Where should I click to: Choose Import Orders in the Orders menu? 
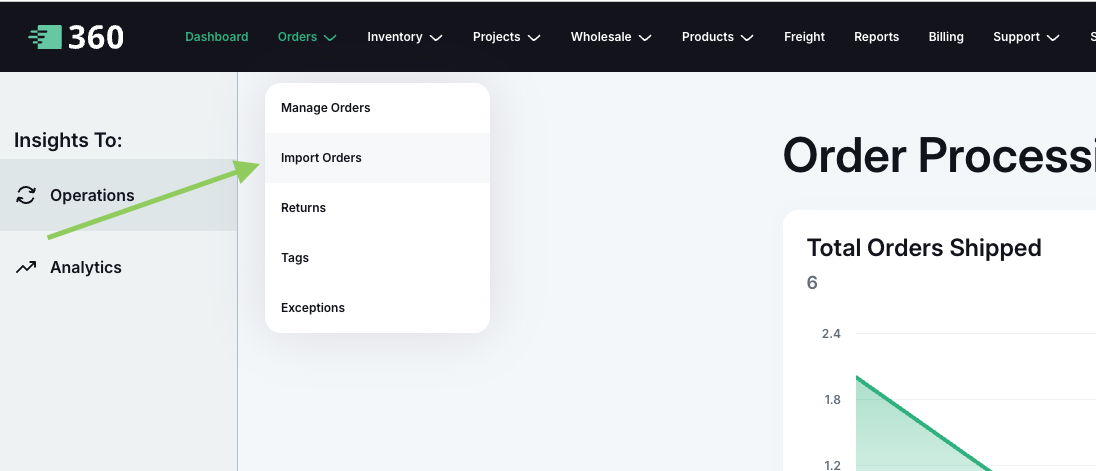click(321, 158)
